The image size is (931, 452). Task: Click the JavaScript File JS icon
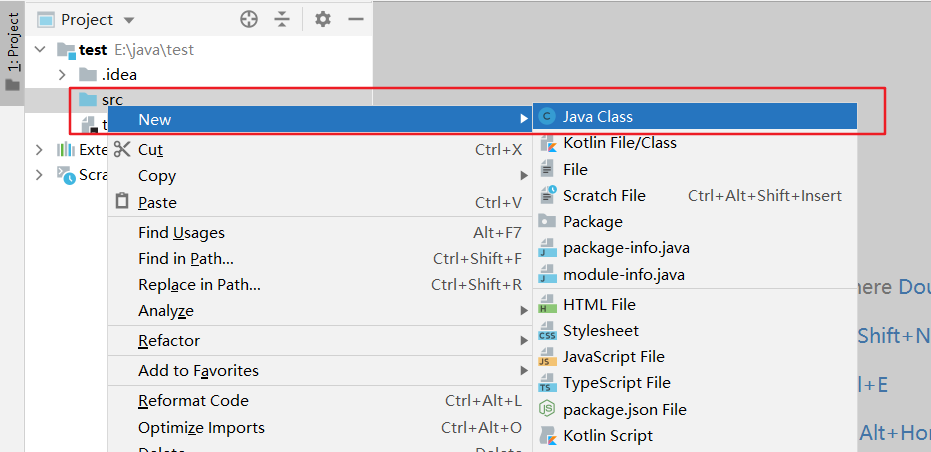point(547,358)
